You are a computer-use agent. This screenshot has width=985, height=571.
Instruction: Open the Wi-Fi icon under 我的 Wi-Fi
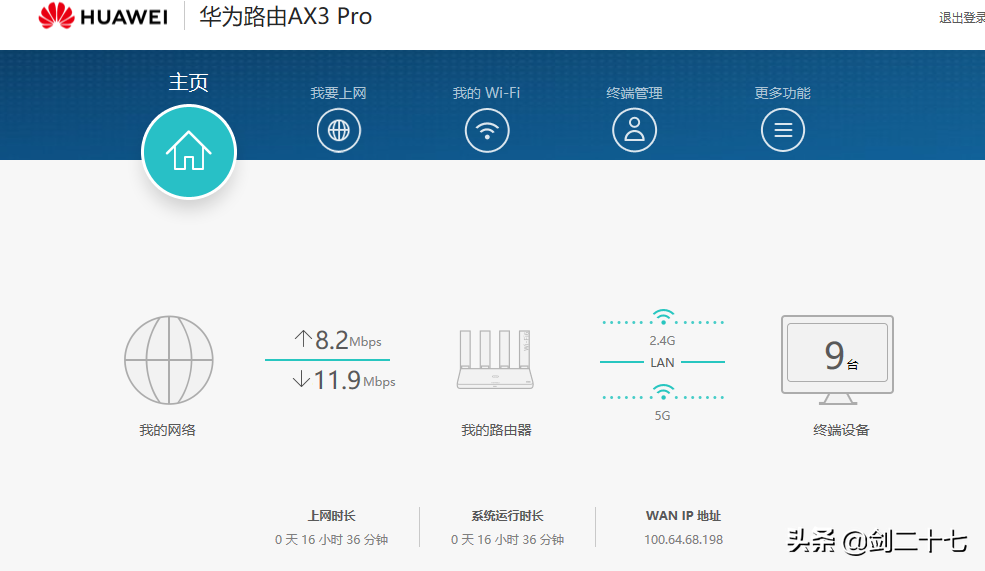point(487,131)
